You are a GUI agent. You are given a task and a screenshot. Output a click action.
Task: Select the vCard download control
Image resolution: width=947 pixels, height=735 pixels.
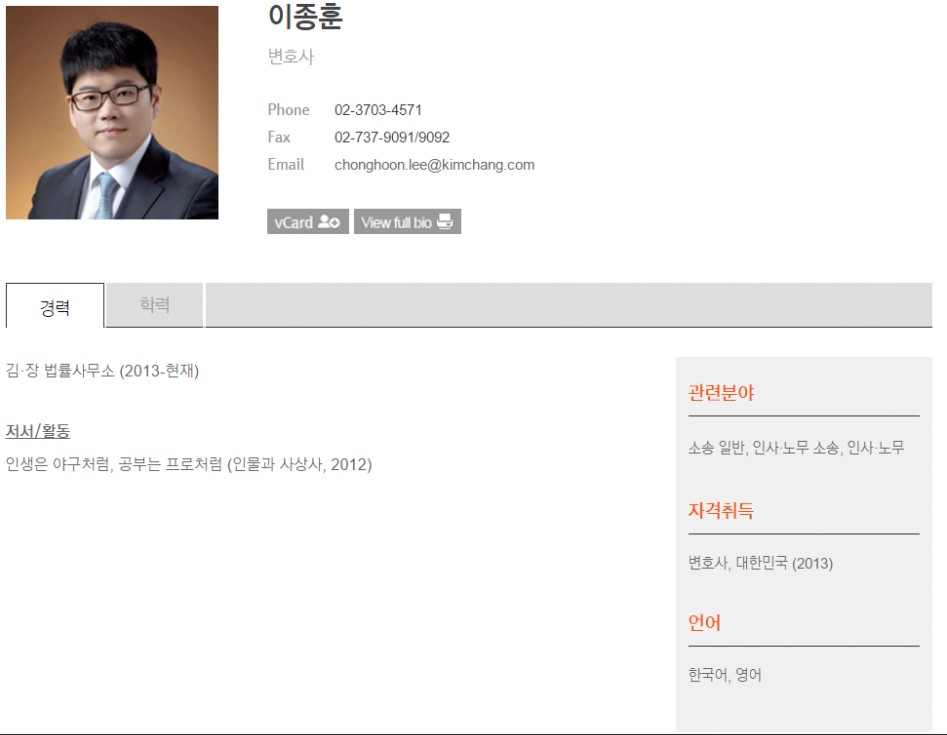tap(305, 221)
